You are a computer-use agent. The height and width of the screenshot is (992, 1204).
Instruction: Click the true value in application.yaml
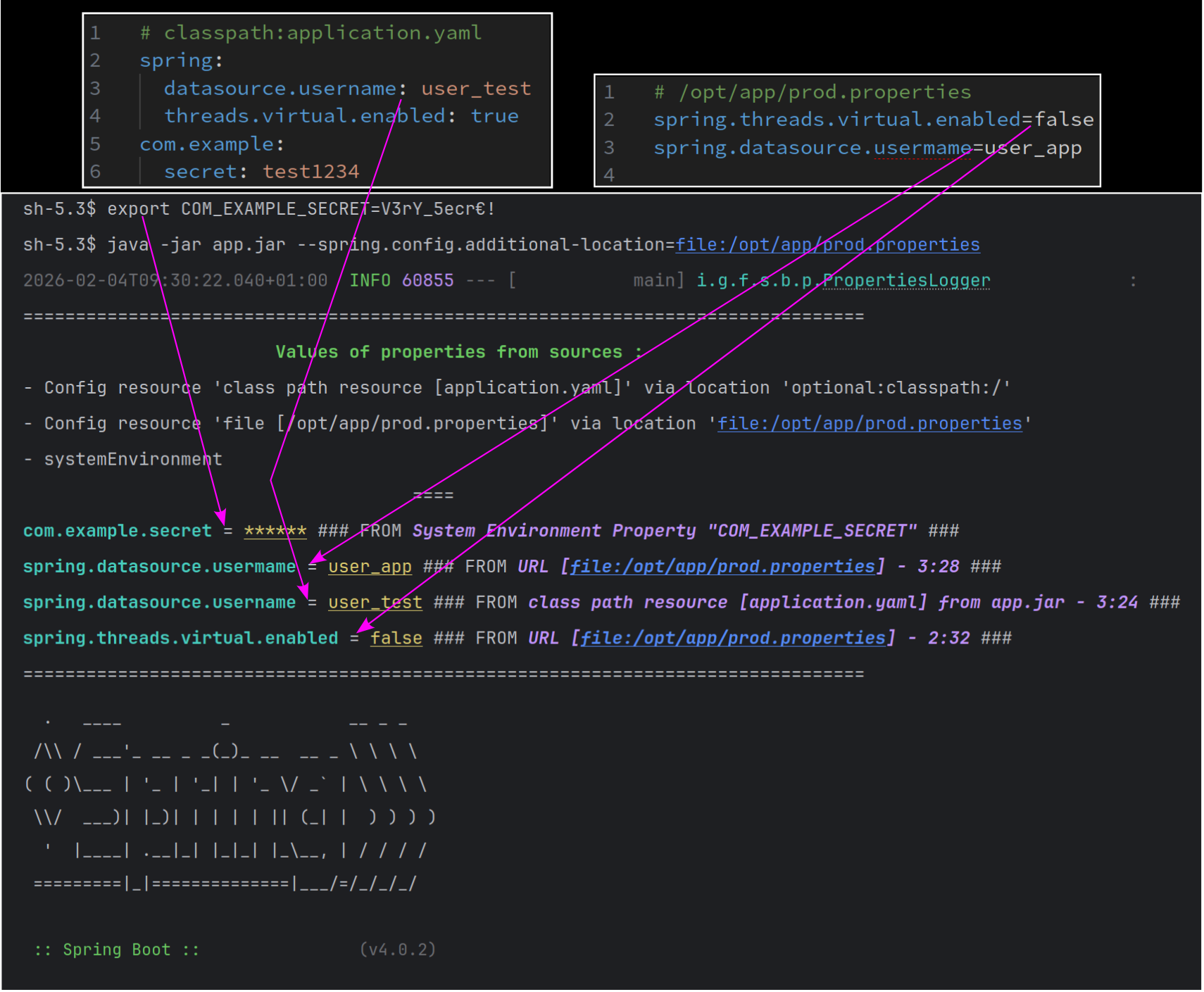(x=494, y=116)
